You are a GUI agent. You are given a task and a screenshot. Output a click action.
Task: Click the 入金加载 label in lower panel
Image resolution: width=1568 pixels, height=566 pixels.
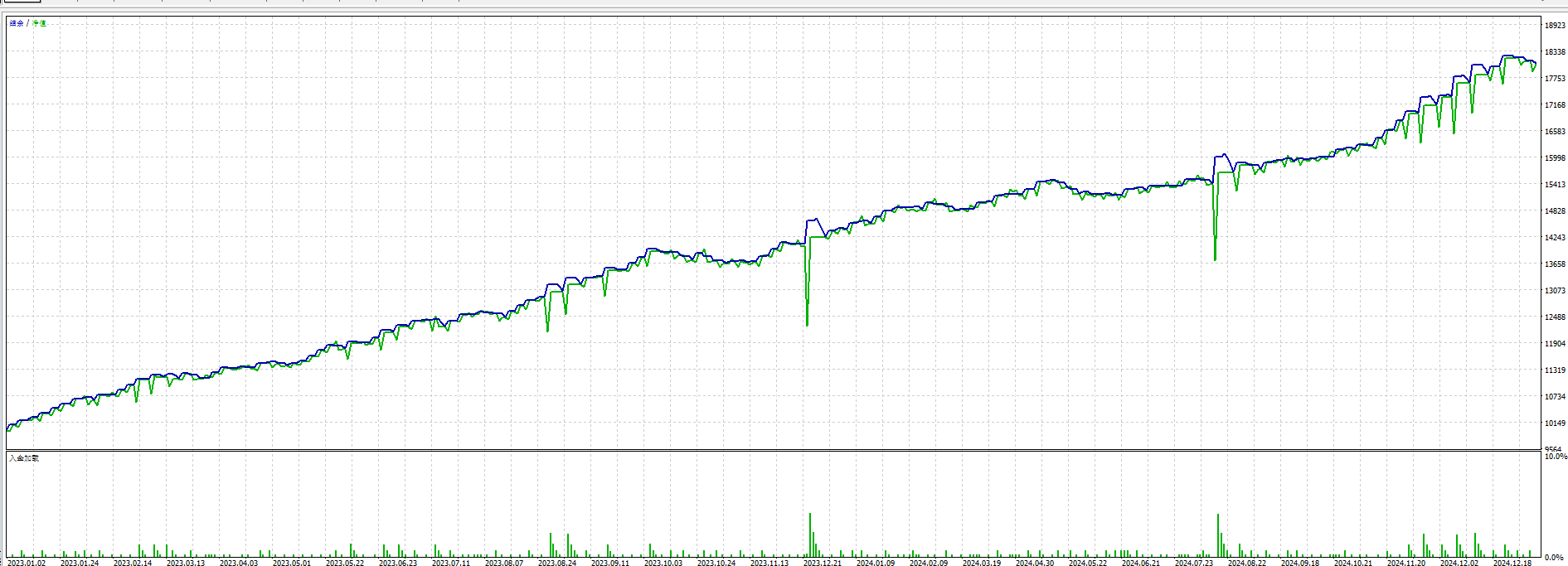click(x=24, y=458)
